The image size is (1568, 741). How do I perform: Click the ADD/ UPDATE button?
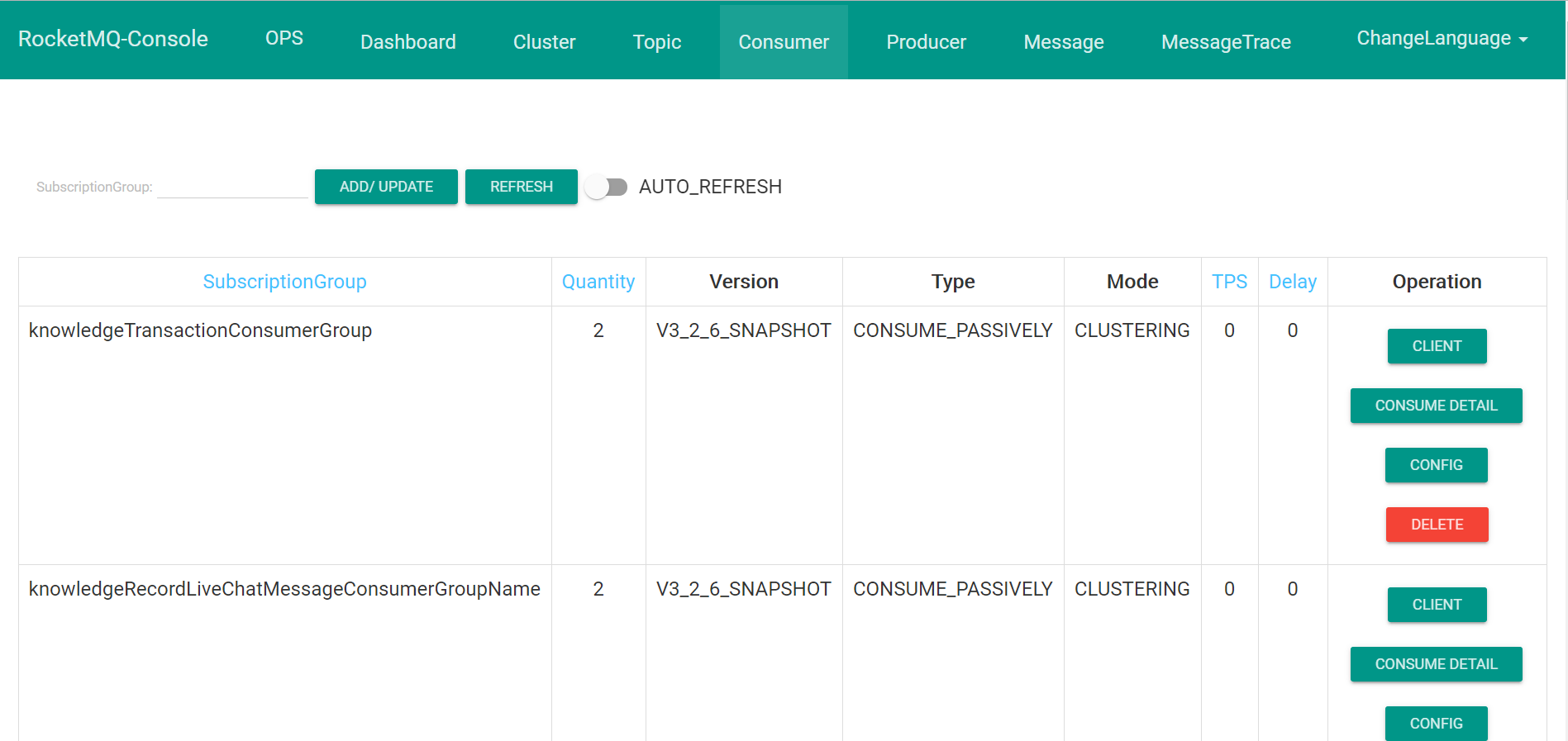(x=386, y=187)
